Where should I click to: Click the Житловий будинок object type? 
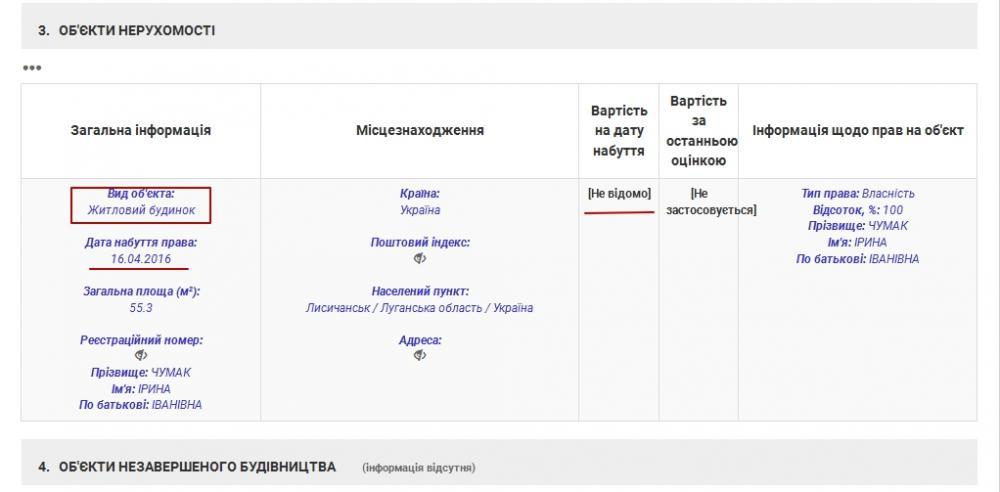point(141,210)
